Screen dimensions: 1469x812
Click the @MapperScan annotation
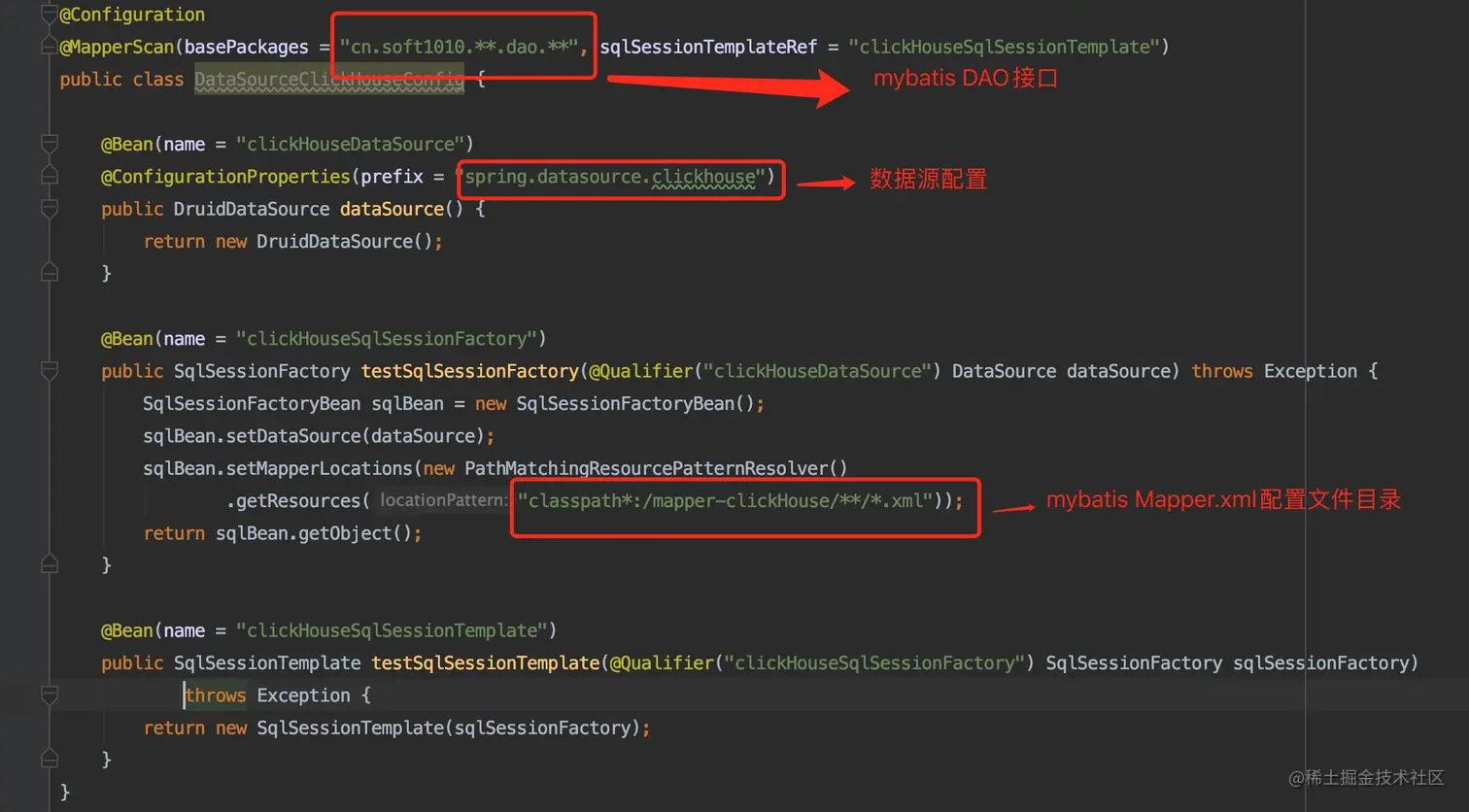(x=117, y=47)
